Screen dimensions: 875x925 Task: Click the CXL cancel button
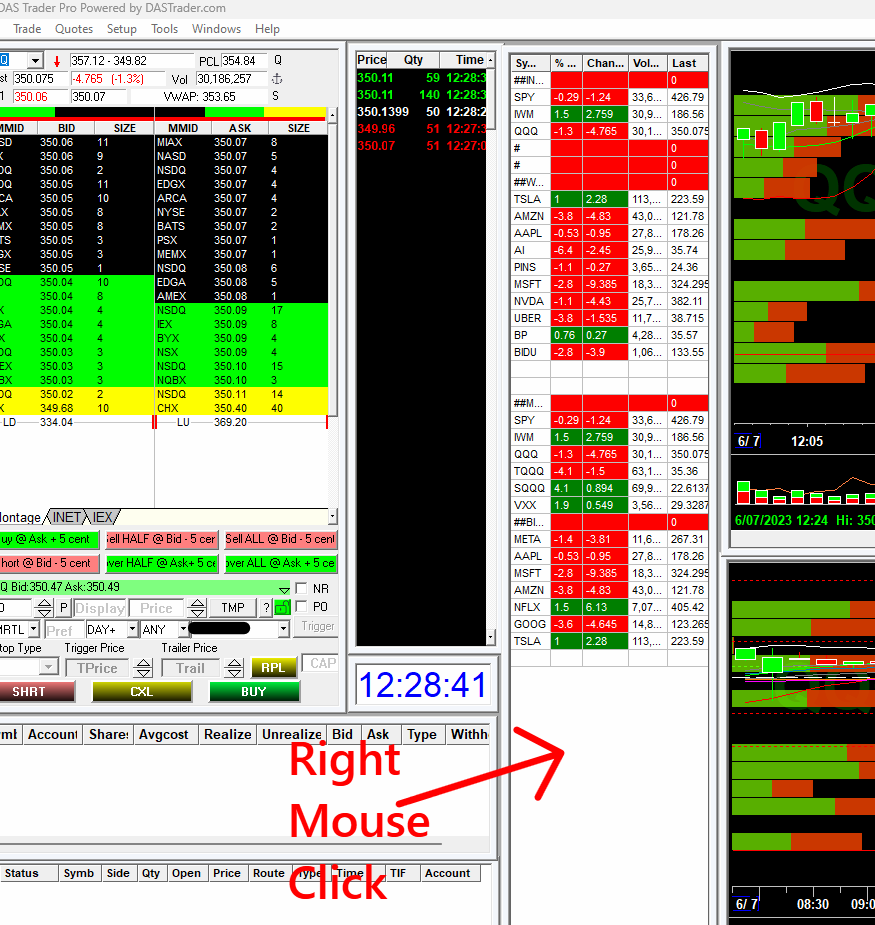click(142, 692)
